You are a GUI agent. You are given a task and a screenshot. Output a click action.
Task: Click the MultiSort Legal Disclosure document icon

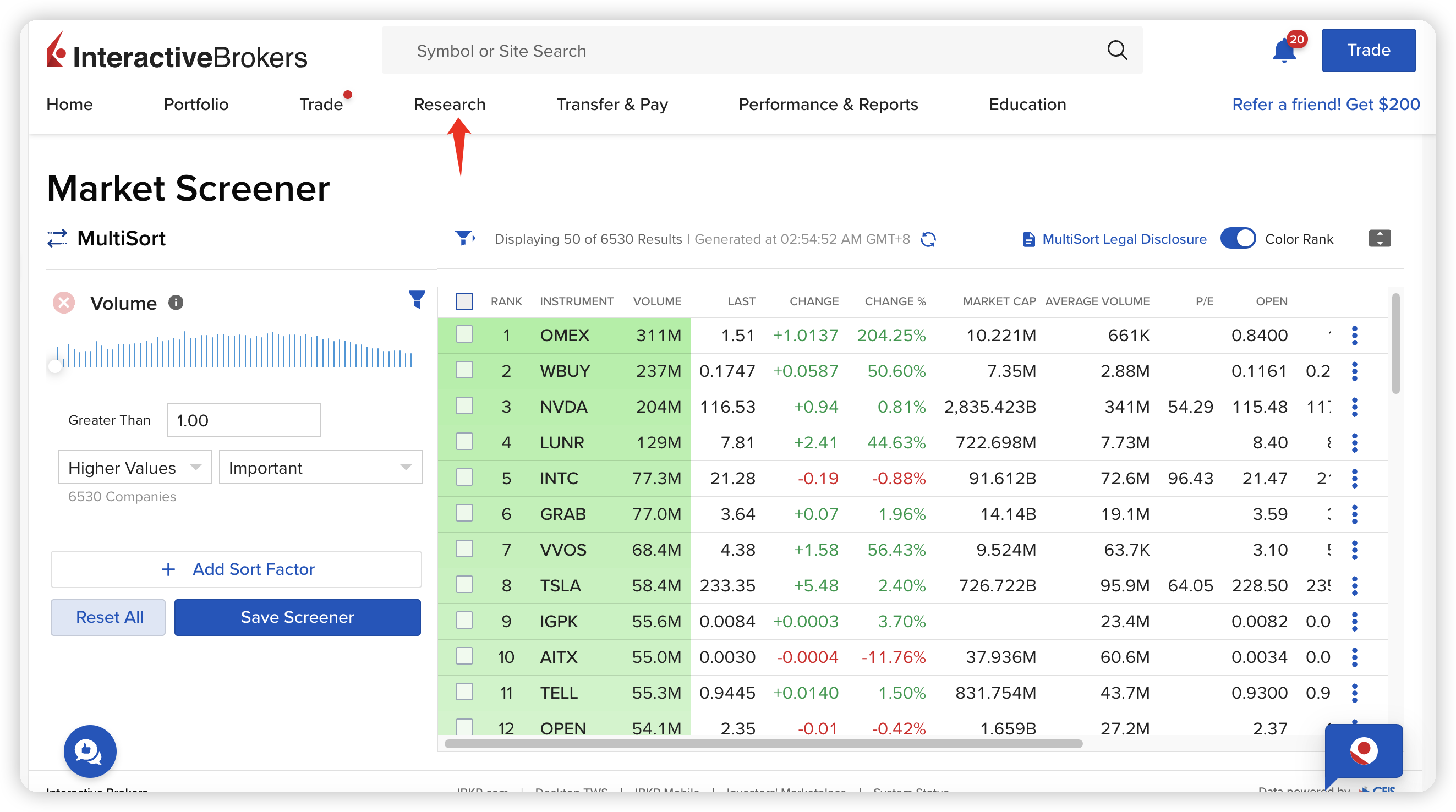tap(1028, 239)
